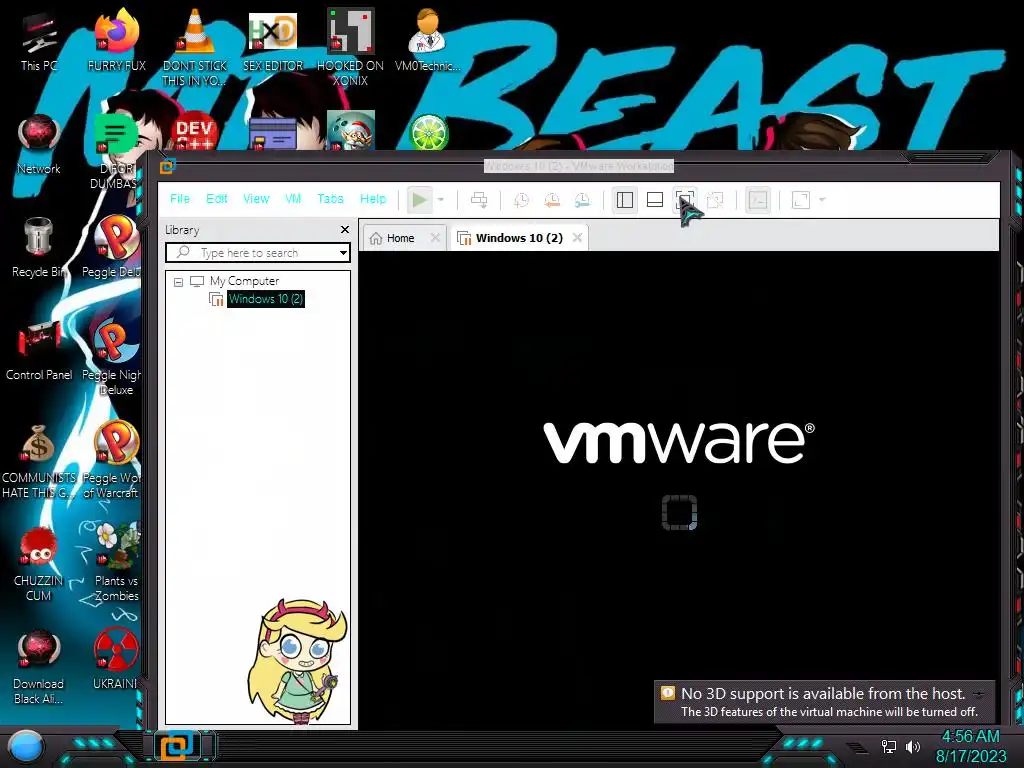1024x768 pixels.
Task: Click the network tray icon
Action: pos(888,746)
